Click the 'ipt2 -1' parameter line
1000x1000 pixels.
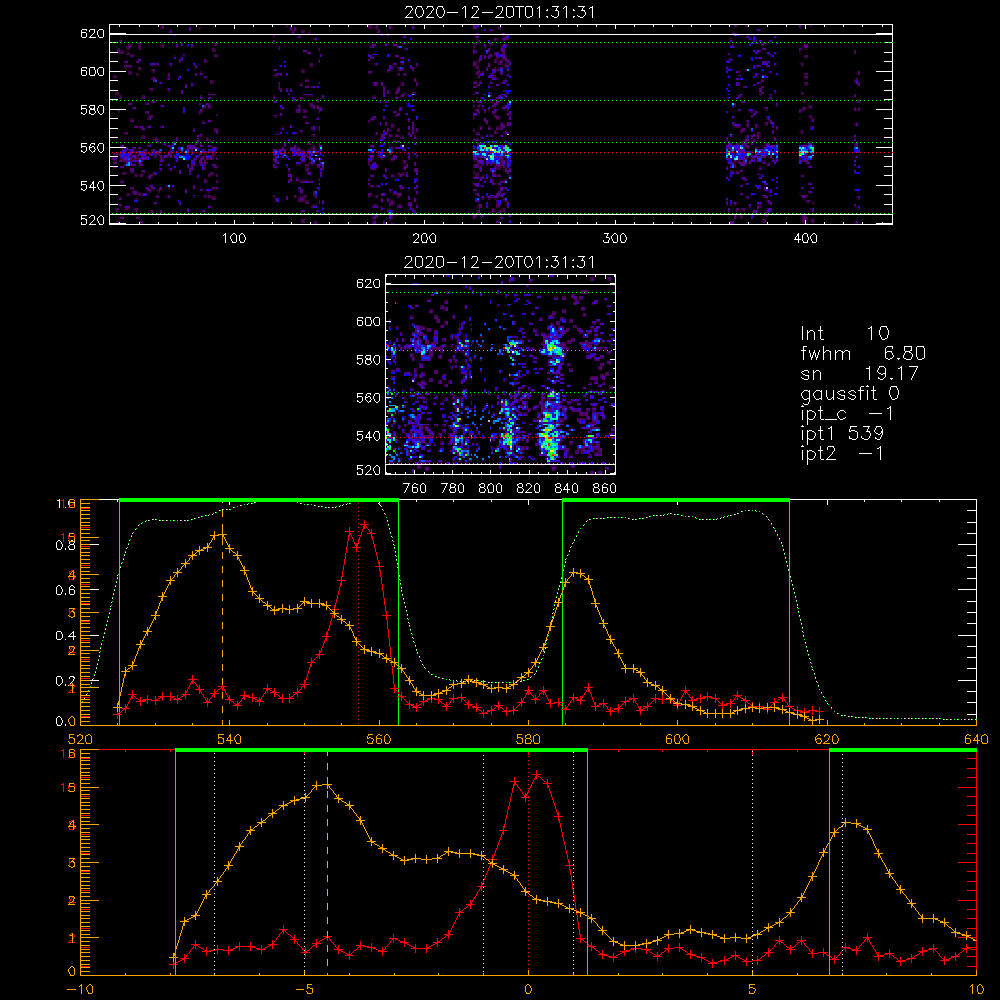(x=842, y=453)
